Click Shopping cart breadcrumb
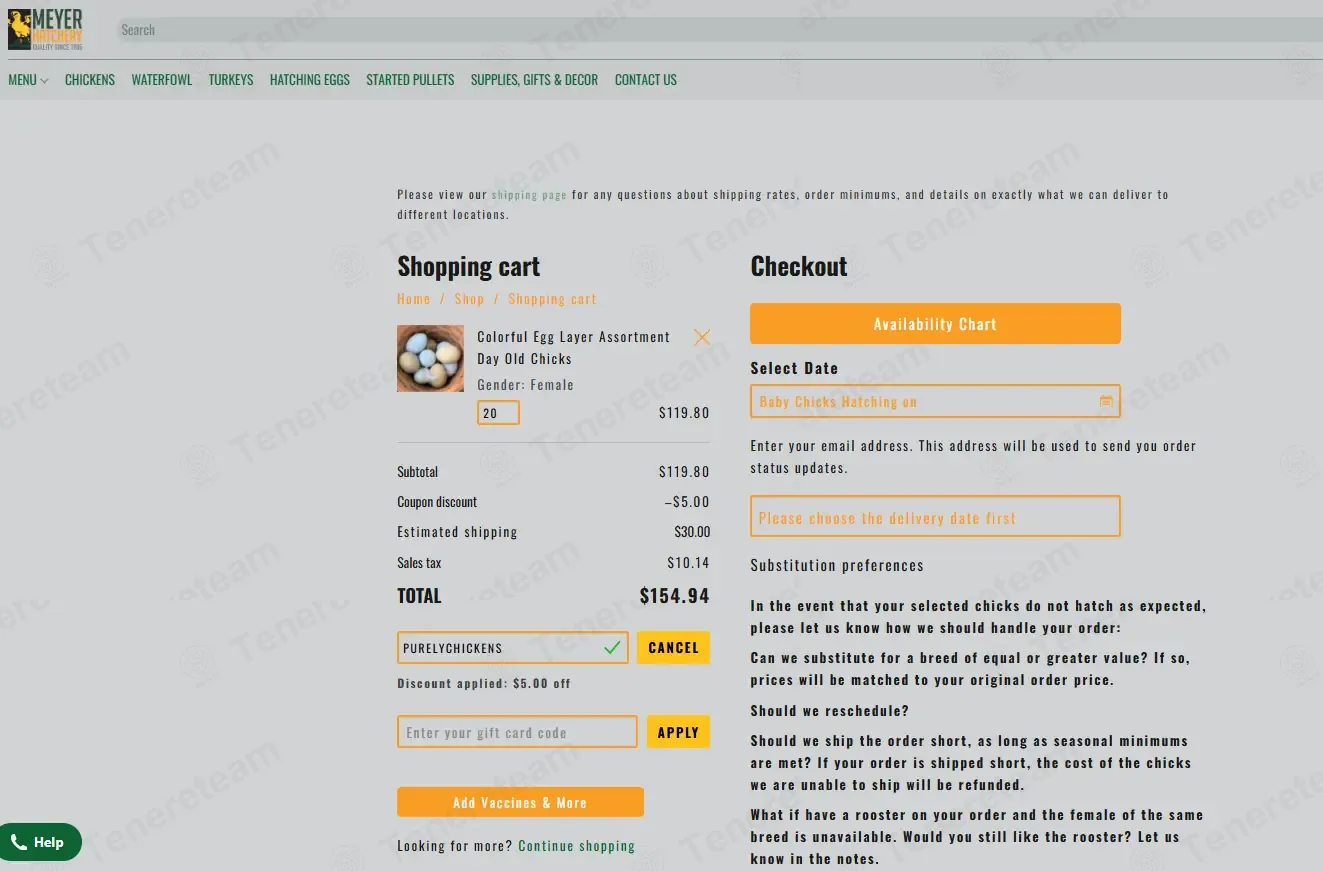This screenshot has width=1323, height=871. [x=552, y=299]
